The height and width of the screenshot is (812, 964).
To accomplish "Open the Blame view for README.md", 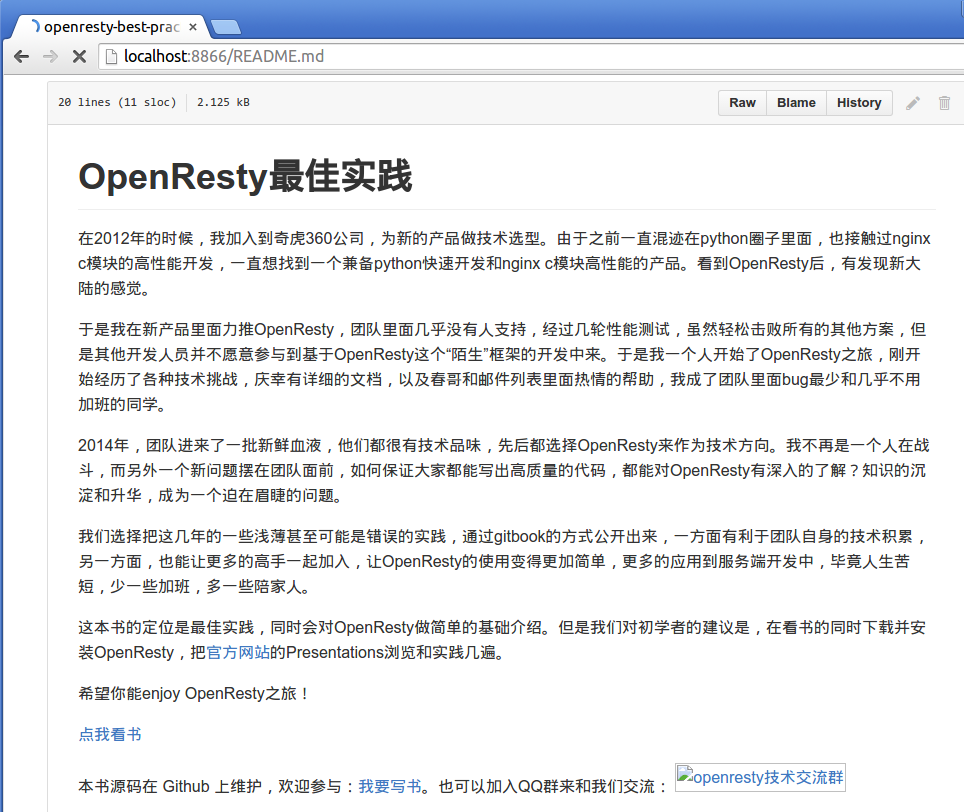I will pos(796,102).
